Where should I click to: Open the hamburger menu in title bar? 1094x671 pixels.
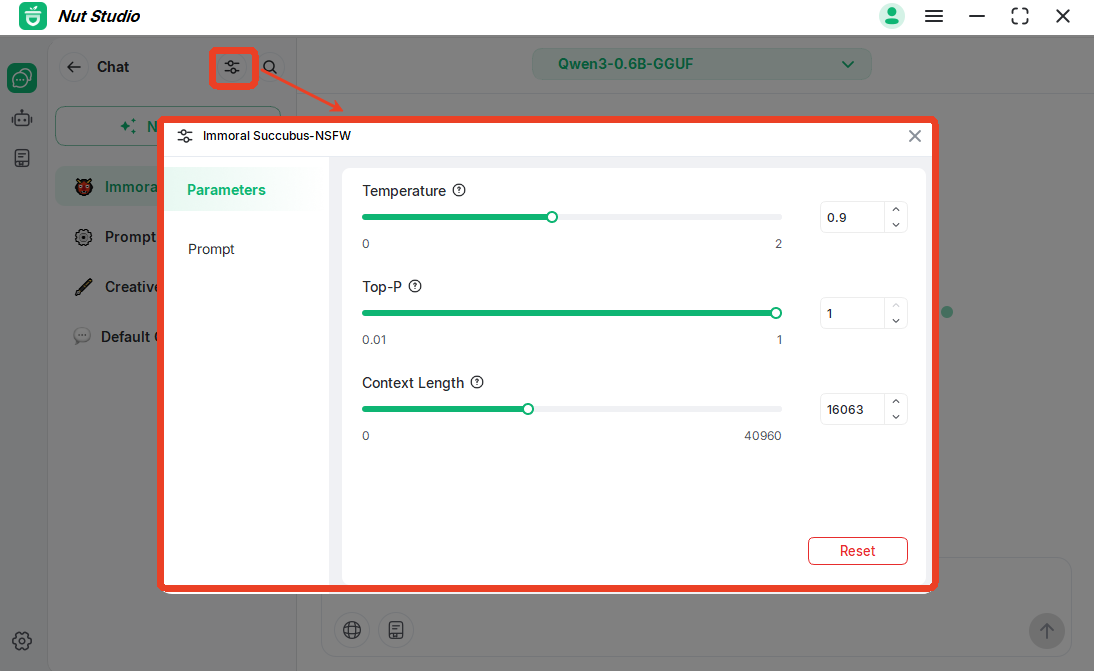tap(934, 16)
